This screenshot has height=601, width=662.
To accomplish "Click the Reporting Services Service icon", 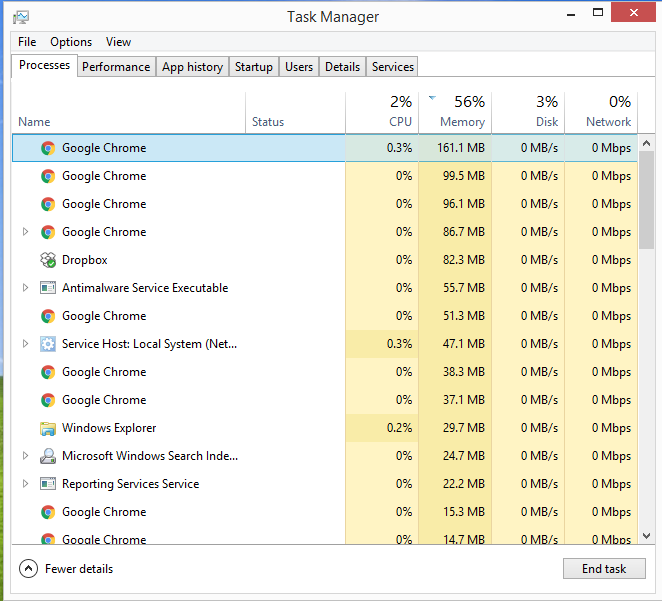I will click(x=47, y=484).
